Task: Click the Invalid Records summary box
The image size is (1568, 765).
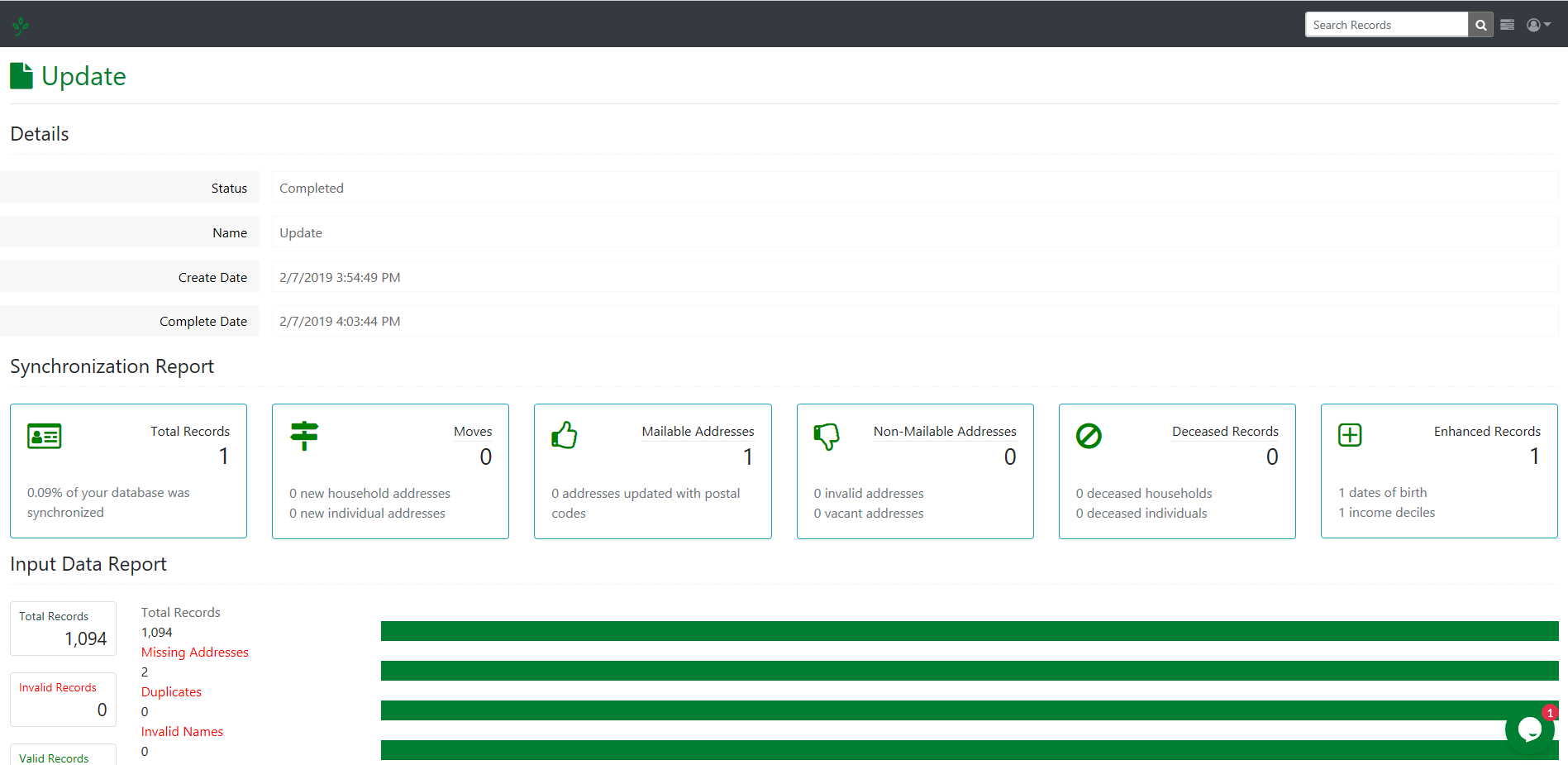Action: [63, 700]
